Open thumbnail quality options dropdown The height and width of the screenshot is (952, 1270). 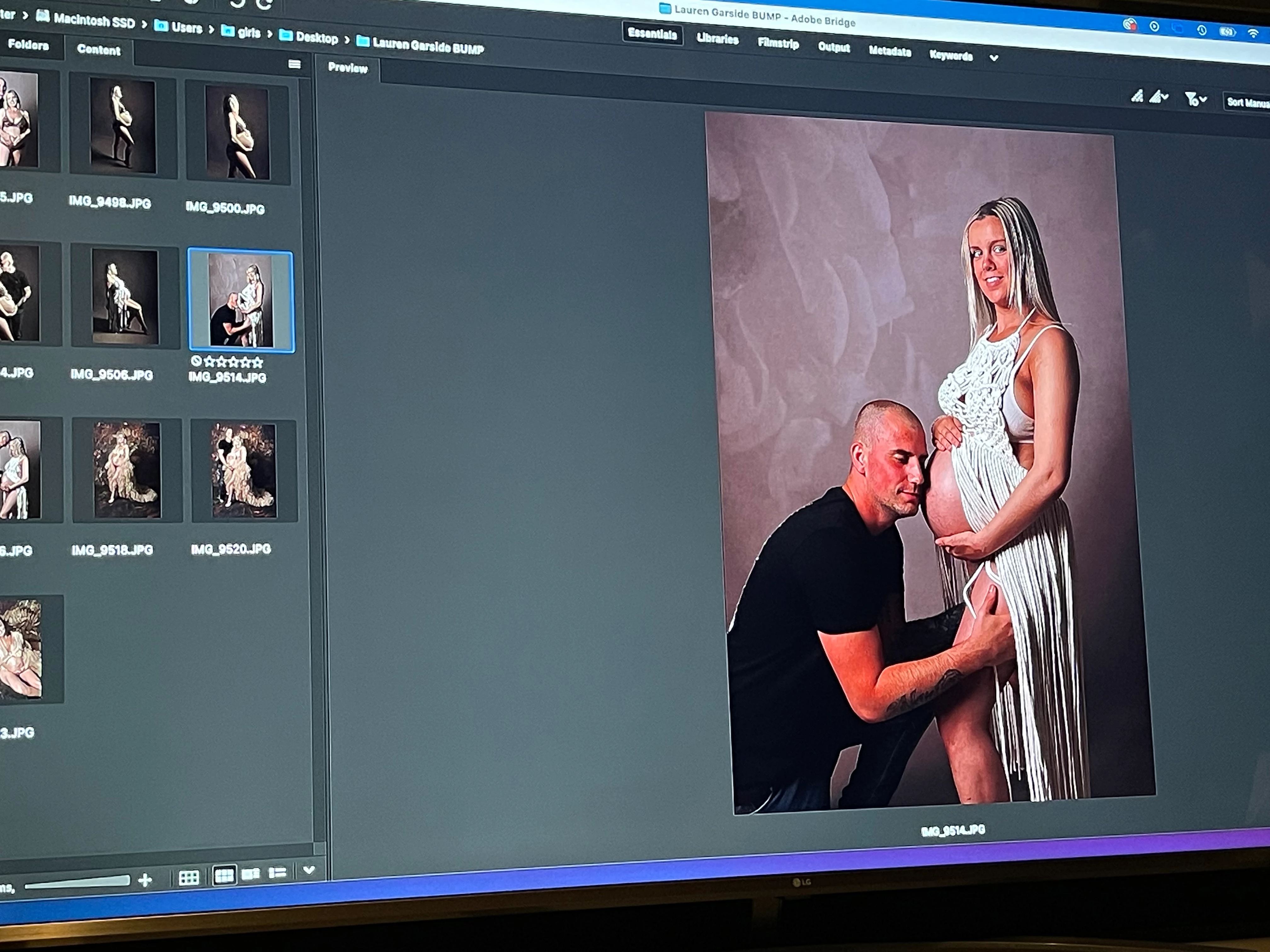pos(1158,98)
